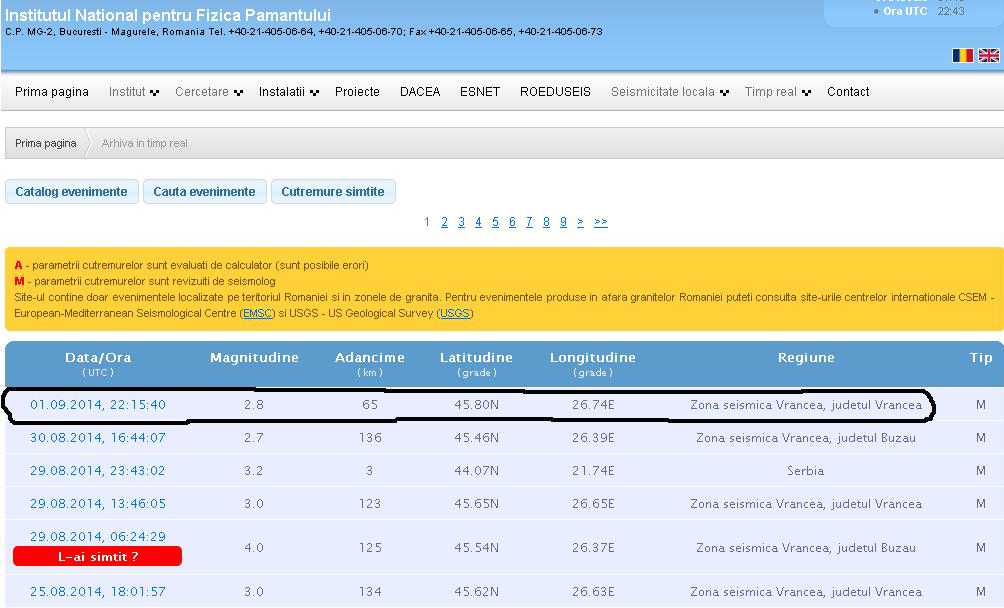The width and height of the screenshot is (1004, 608).
Task: Expand the Instalatii menu
Action: [x=288, y=92]
